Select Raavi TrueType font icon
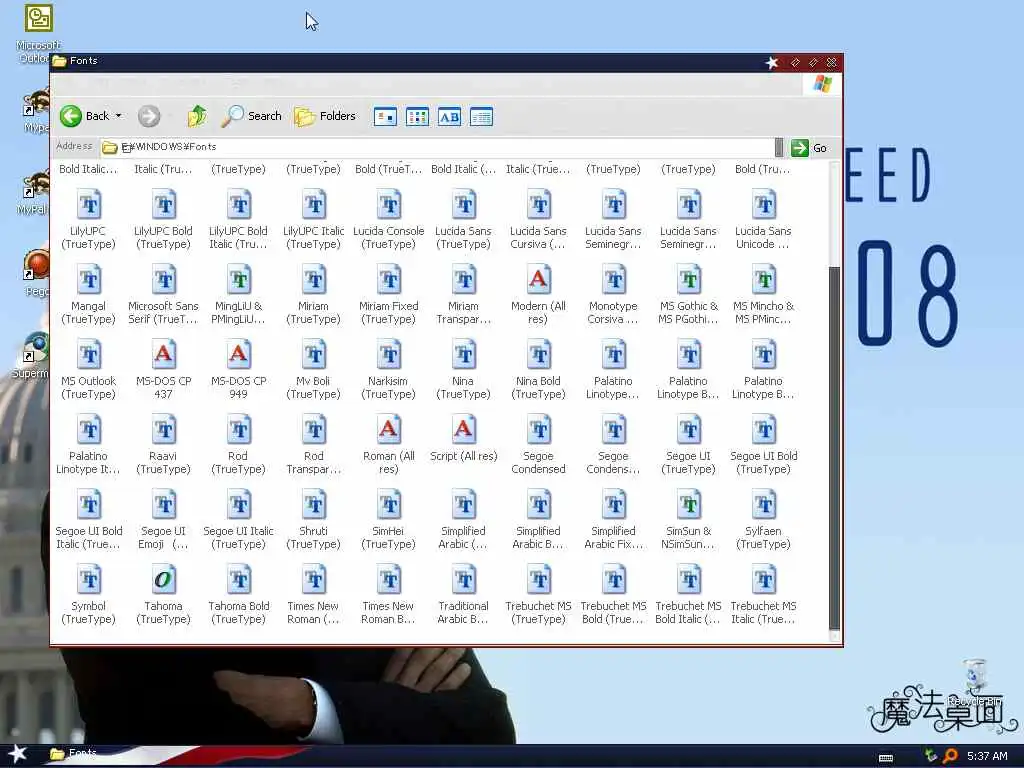Screen dimensions: 1024x768 pyautogui.click(x=165, y=430)
